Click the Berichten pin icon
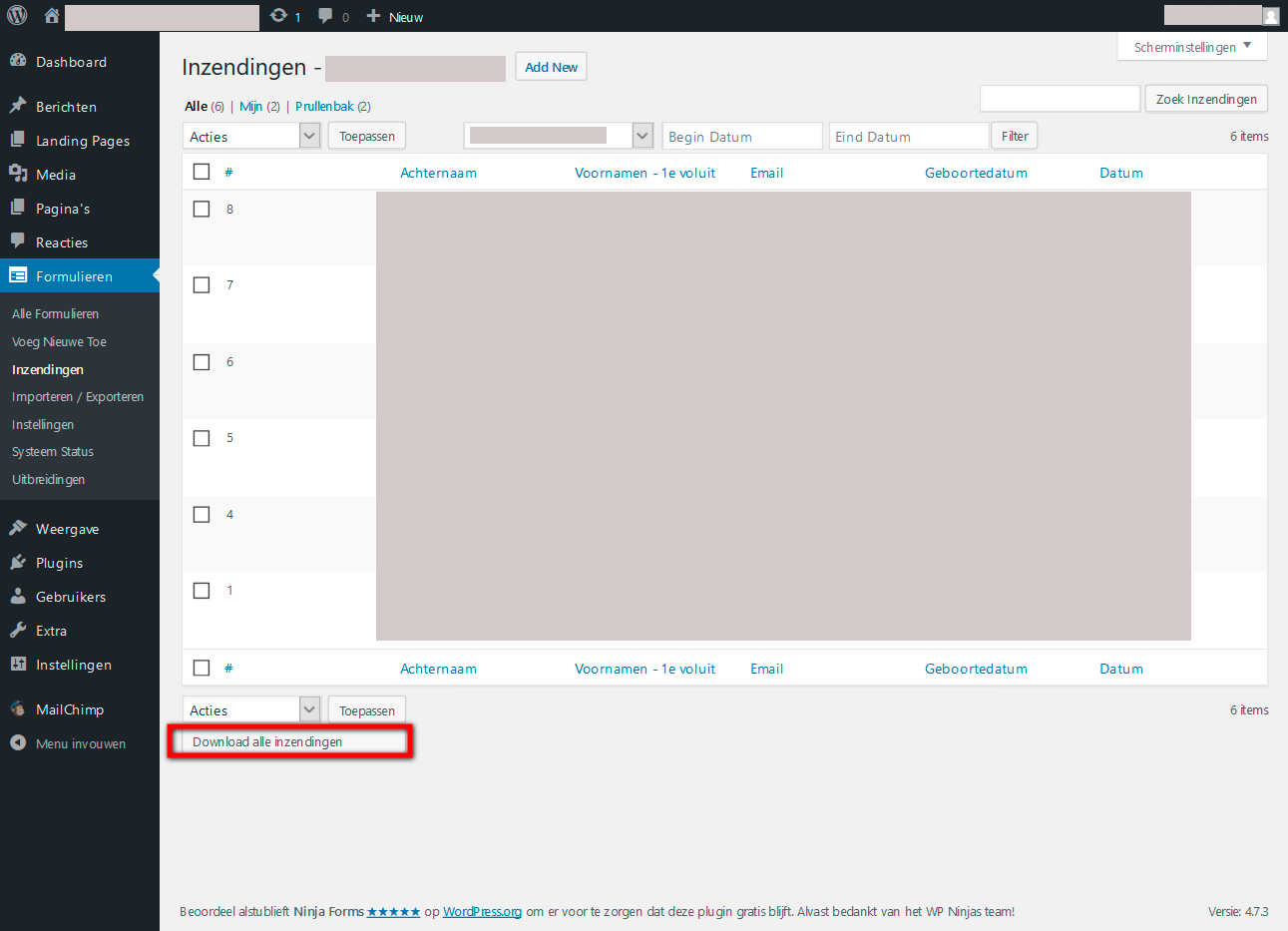 pos(18,106)
